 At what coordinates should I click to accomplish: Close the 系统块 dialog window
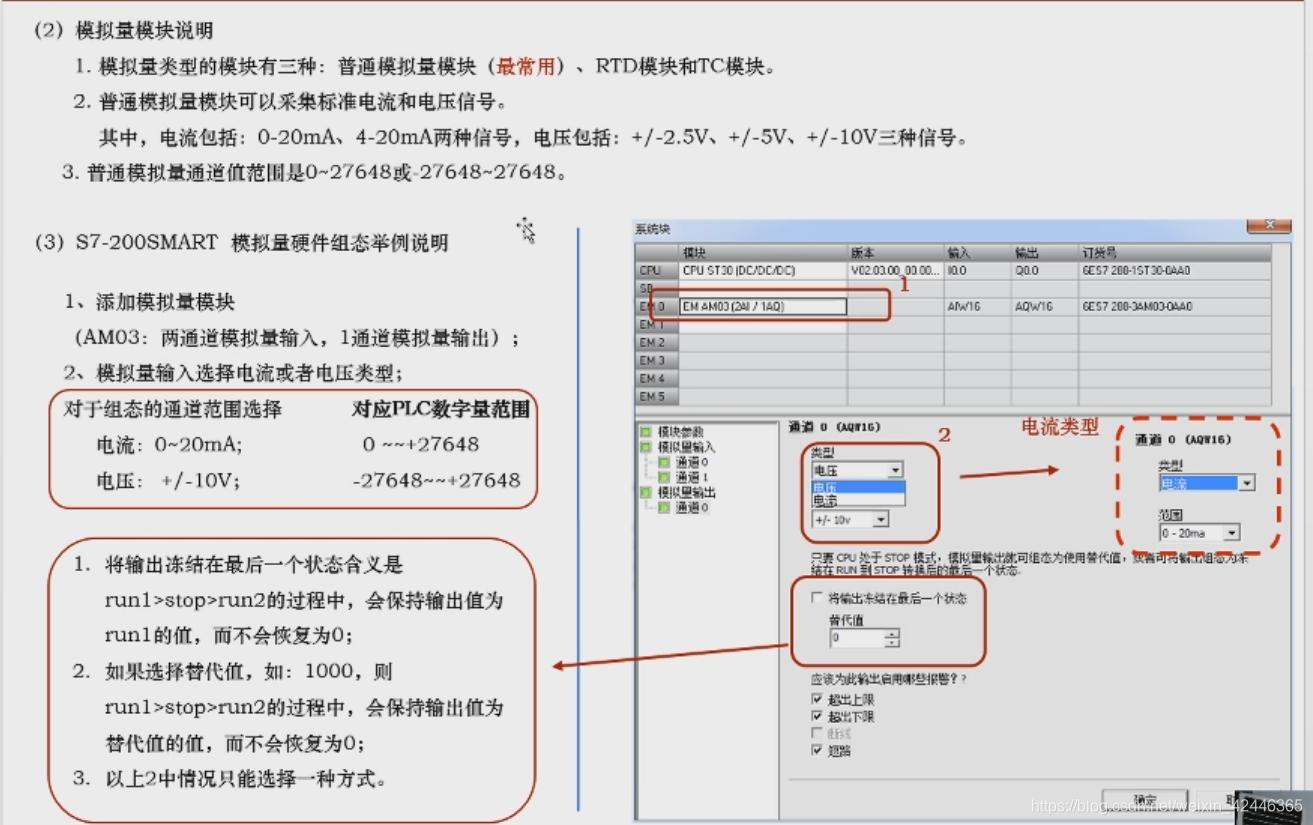[x=1269, y=225]
